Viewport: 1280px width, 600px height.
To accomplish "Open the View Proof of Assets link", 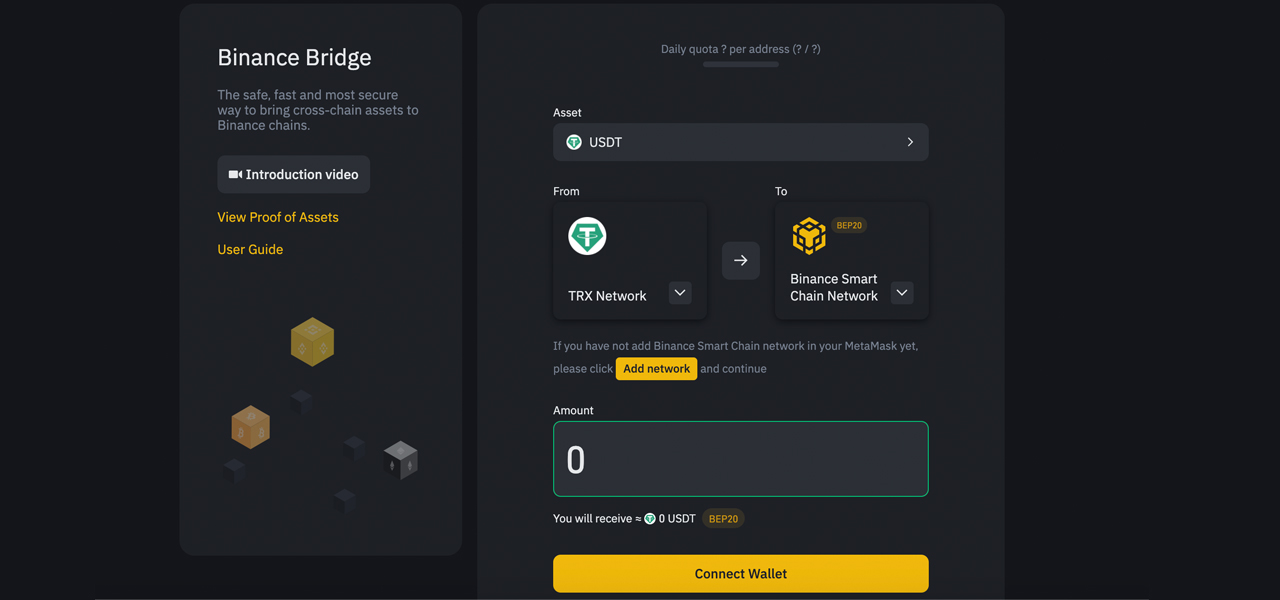I will [x=278, y=217].
